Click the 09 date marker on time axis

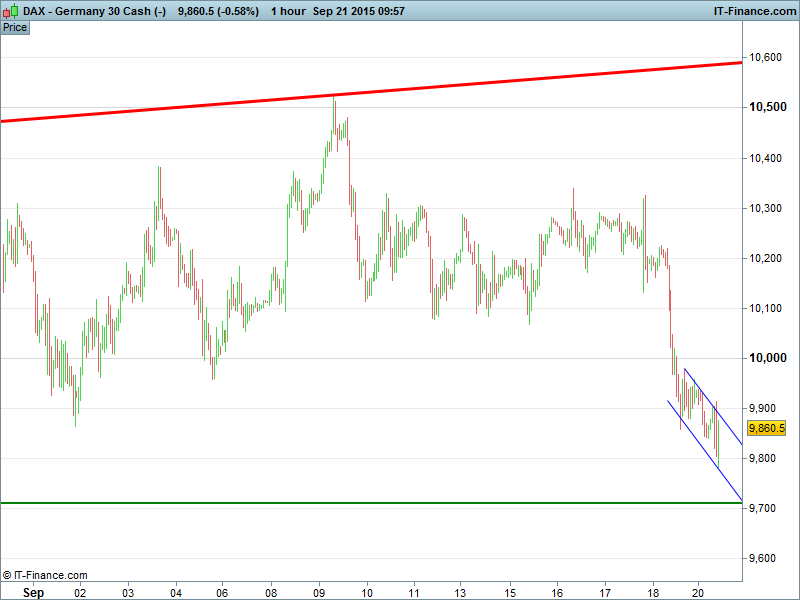pyautogui.click(x=320, y=592)
